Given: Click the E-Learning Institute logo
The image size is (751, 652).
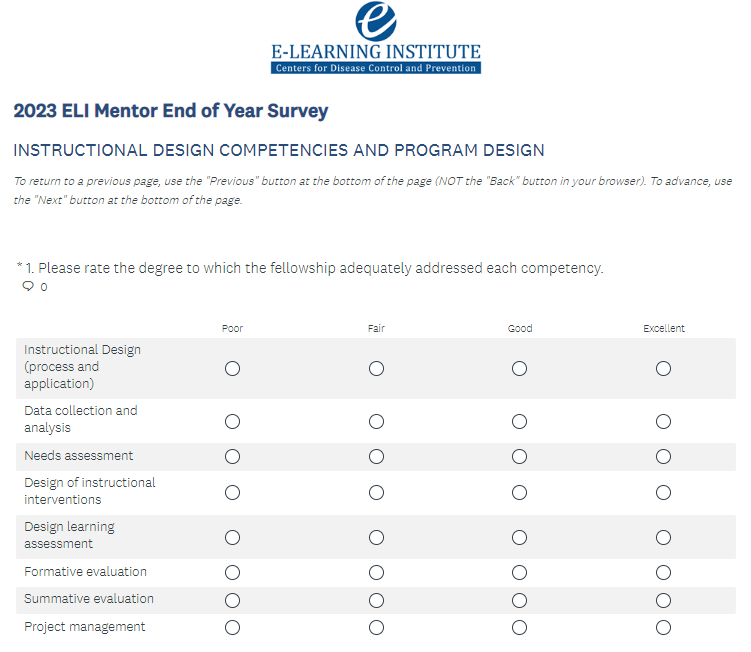Looking at the screenshot, I should coord(375,38).
